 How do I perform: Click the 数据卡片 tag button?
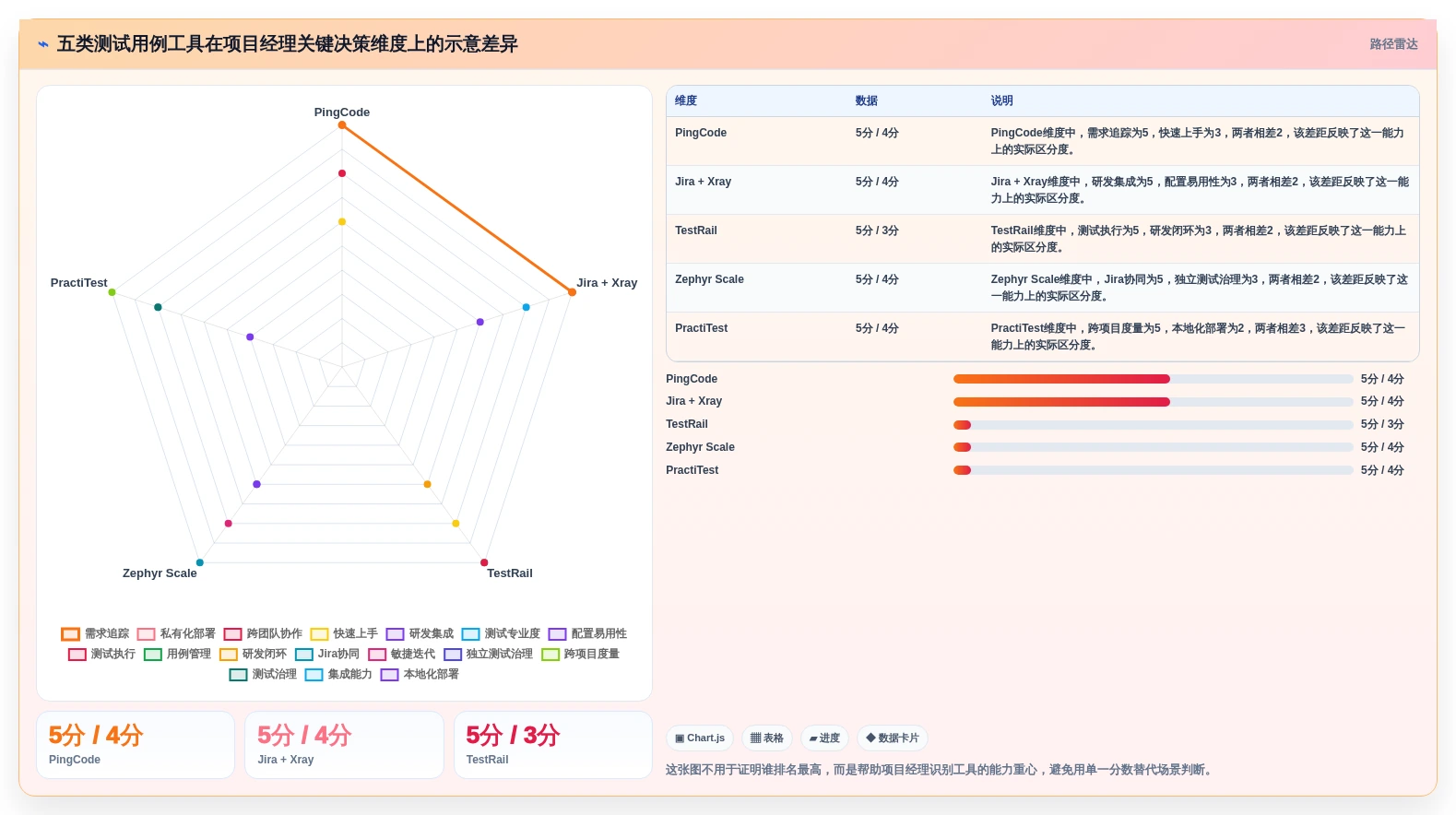tap(893, 738)
